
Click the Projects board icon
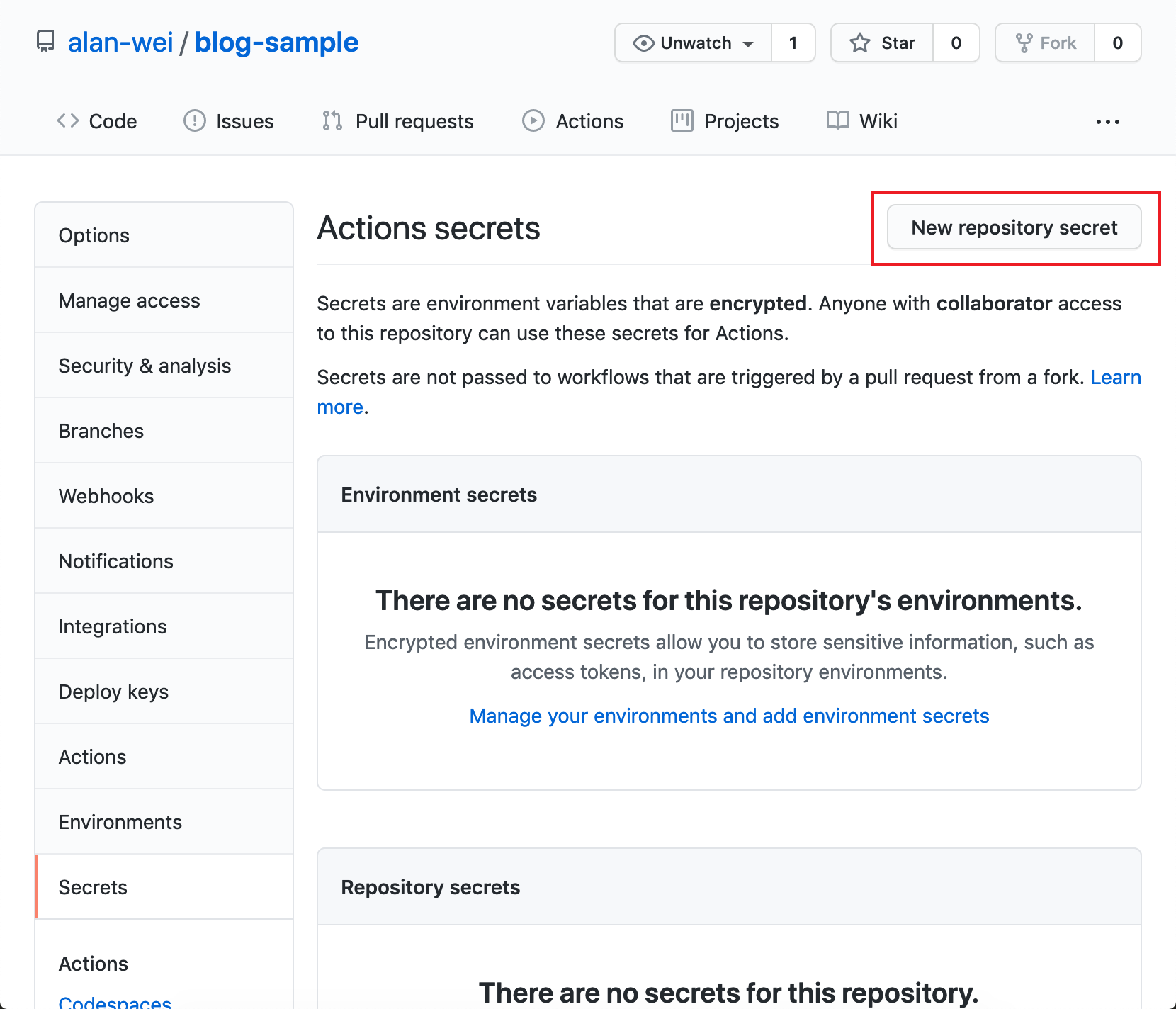pyautogui.click(x=682, y=120)
